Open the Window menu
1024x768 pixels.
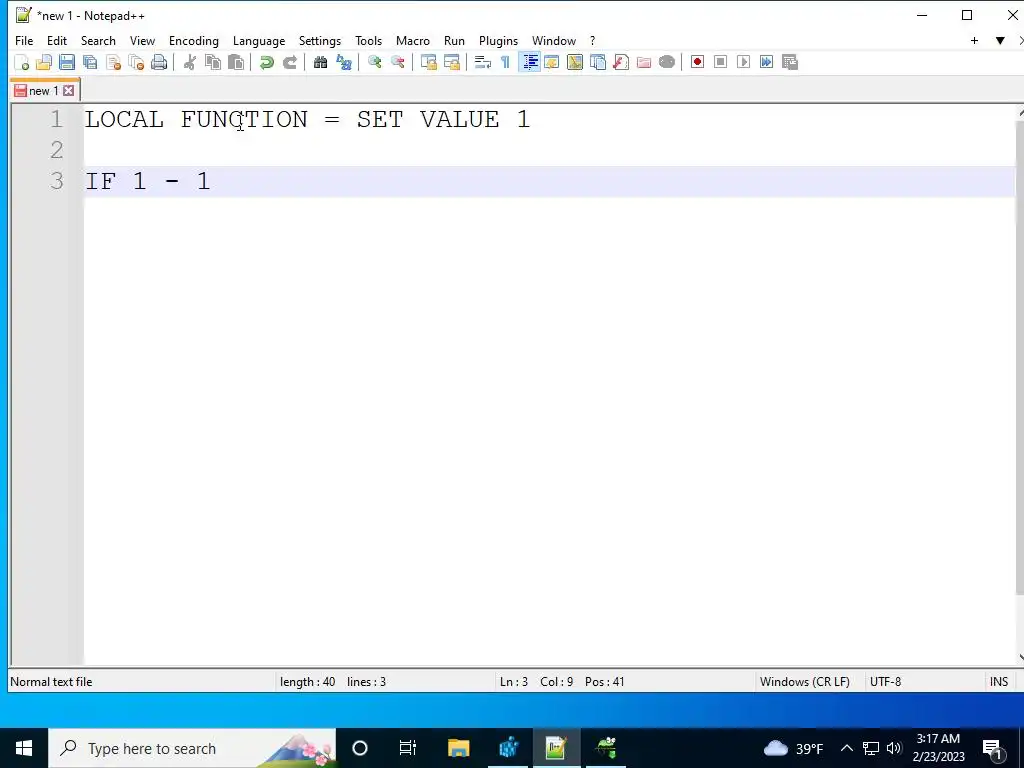[554, 40]
